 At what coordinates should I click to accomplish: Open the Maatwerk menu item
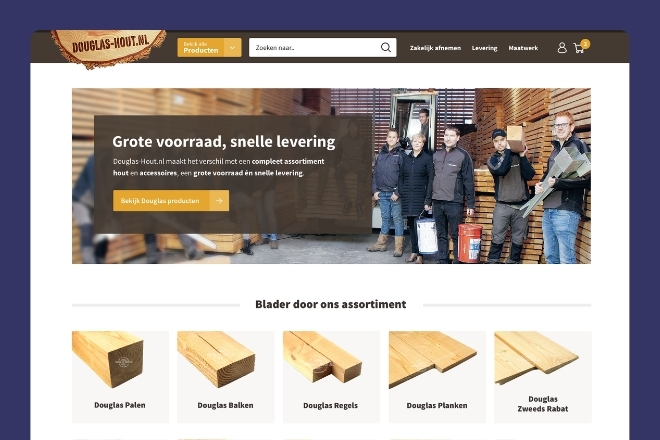click(x=523, y=48)
